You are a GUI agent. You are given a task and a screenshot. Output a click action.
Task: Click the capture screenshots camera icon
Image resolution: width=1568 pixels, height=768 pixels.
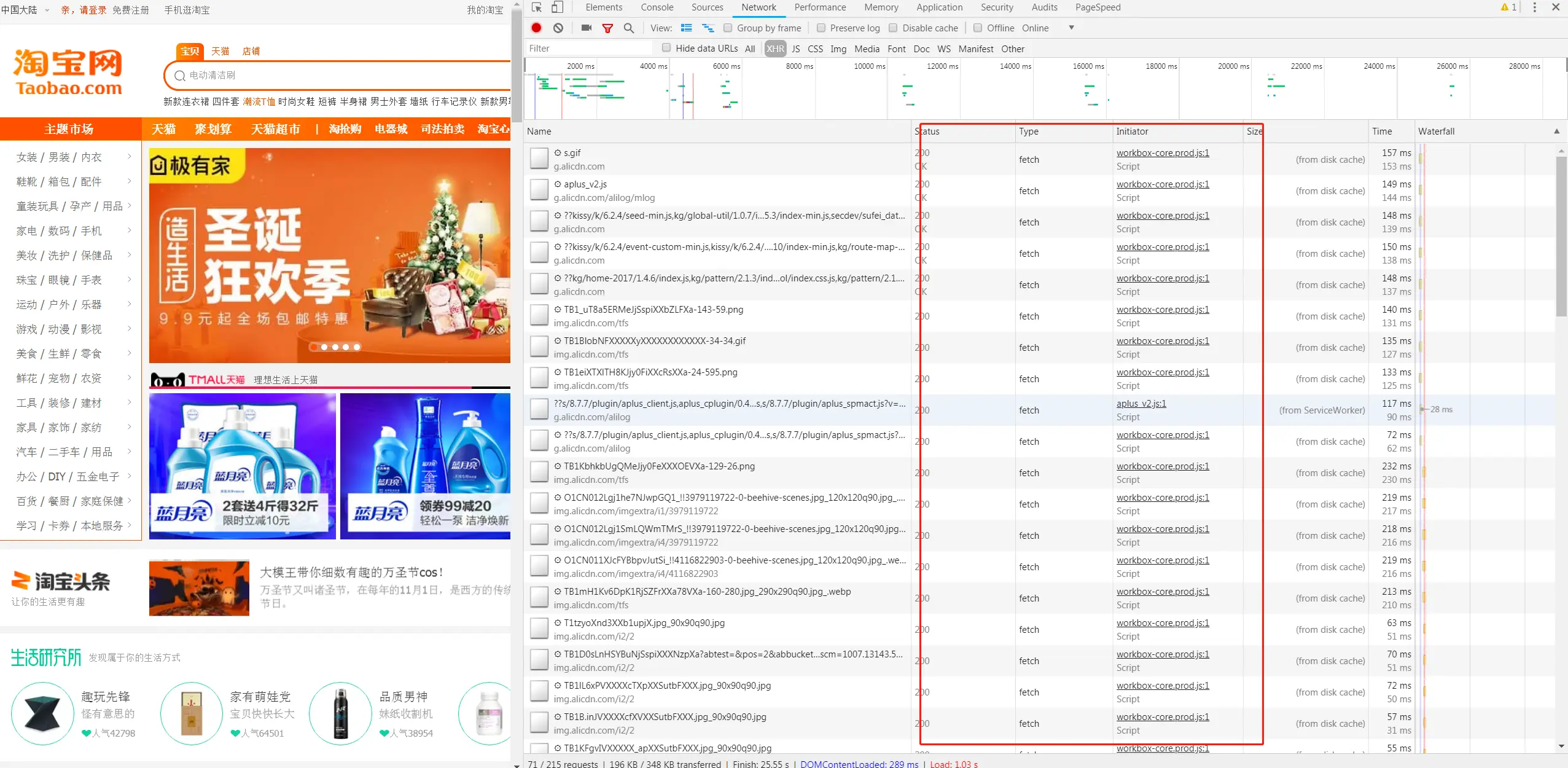pos(586,28)
